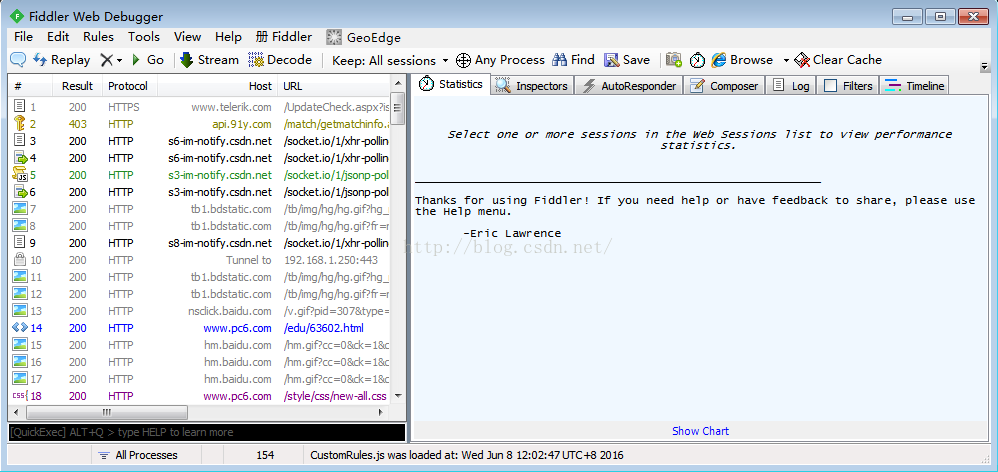Image resolution: width=998 pixels, height=472 pixels.
Task: Select session 13 nsclick.baidu.com host
Action: [230, 311]
